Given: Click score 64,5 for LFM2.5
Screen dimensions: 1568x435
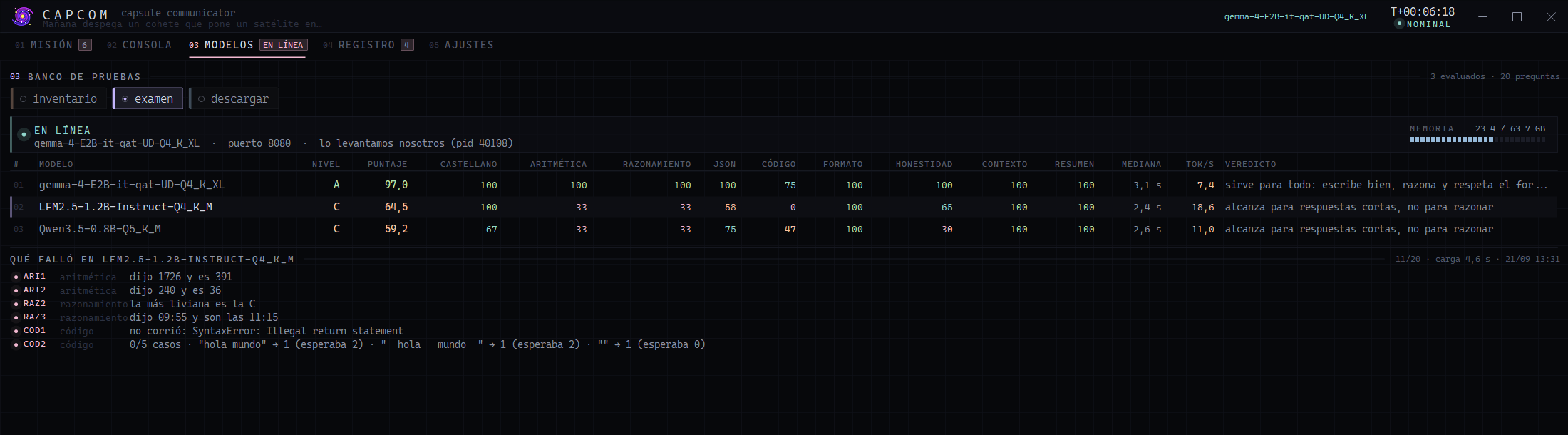Looking at the screenshot, I should [x=396, y=207].
